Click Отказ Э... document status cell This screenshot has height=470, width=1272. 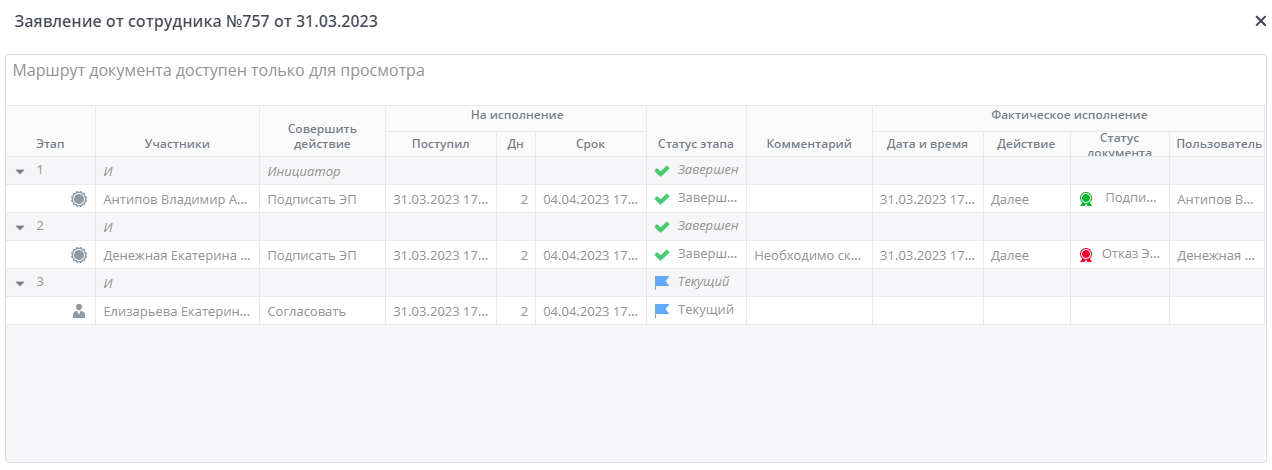(x=1120, y=255)
